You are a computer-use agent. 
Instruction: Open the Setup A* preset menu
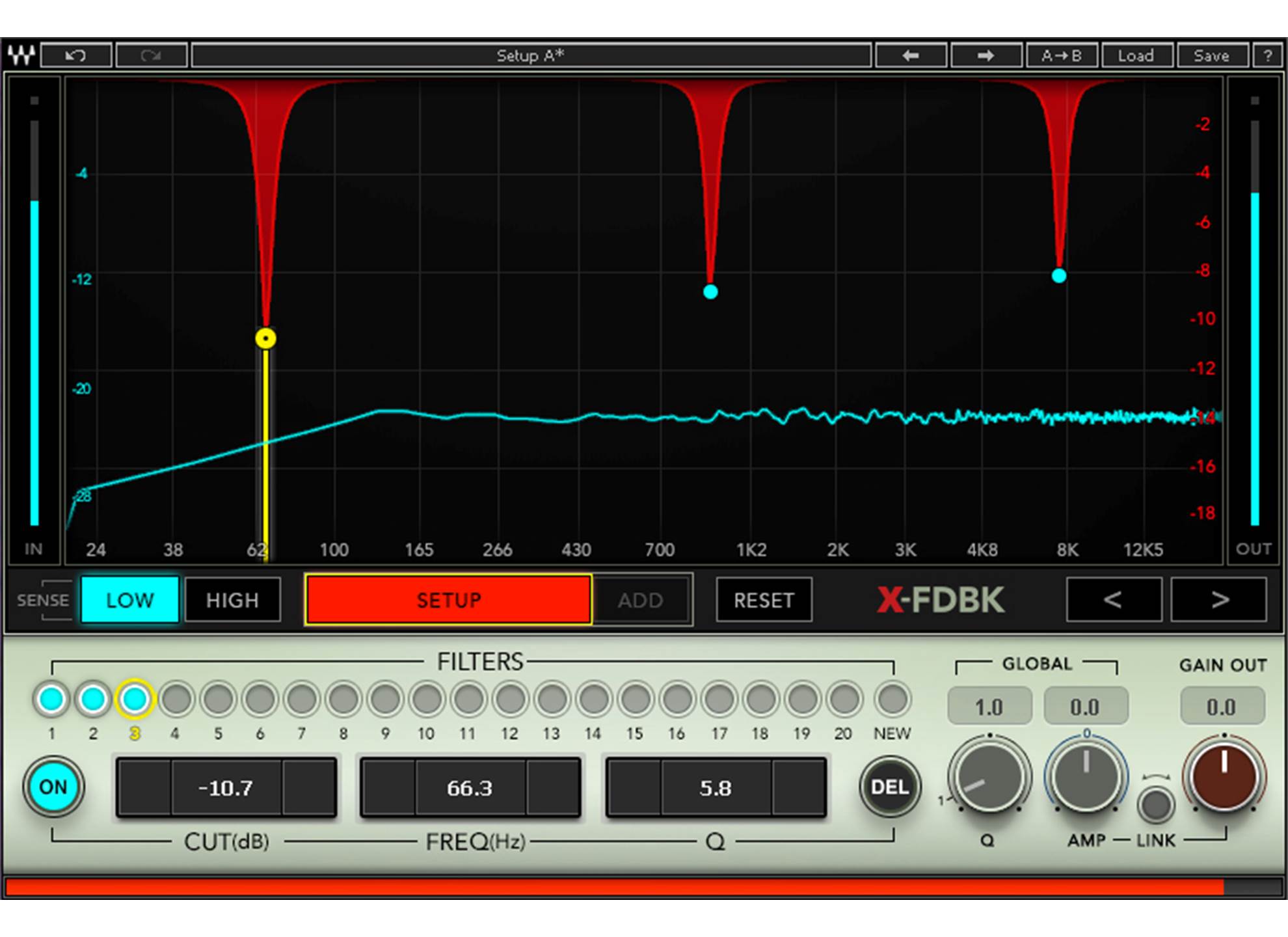pyautogui.click(x=530, y=55)
